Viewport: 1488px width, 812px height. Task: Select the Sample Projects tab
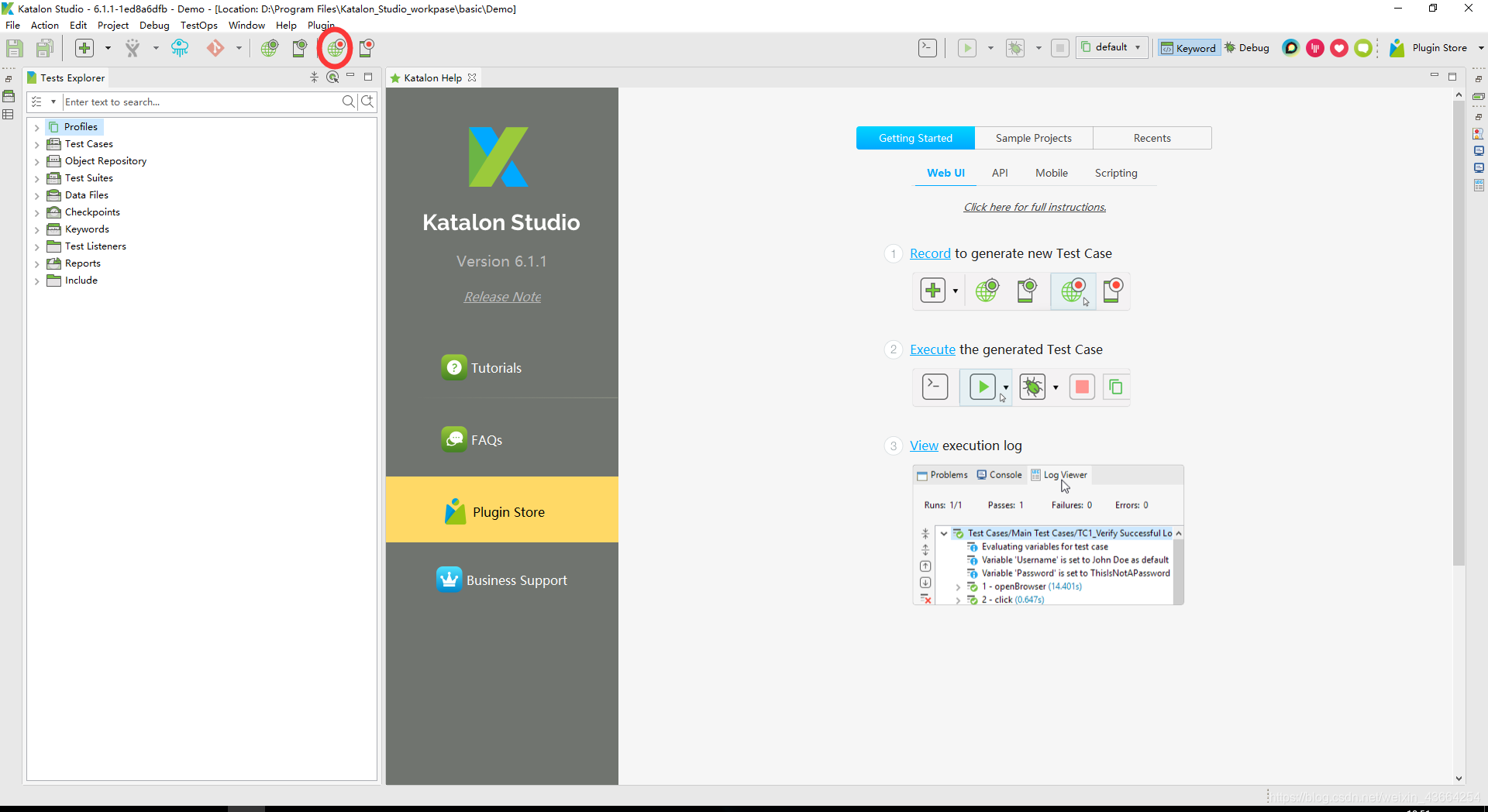click(x=1033, y=138)
